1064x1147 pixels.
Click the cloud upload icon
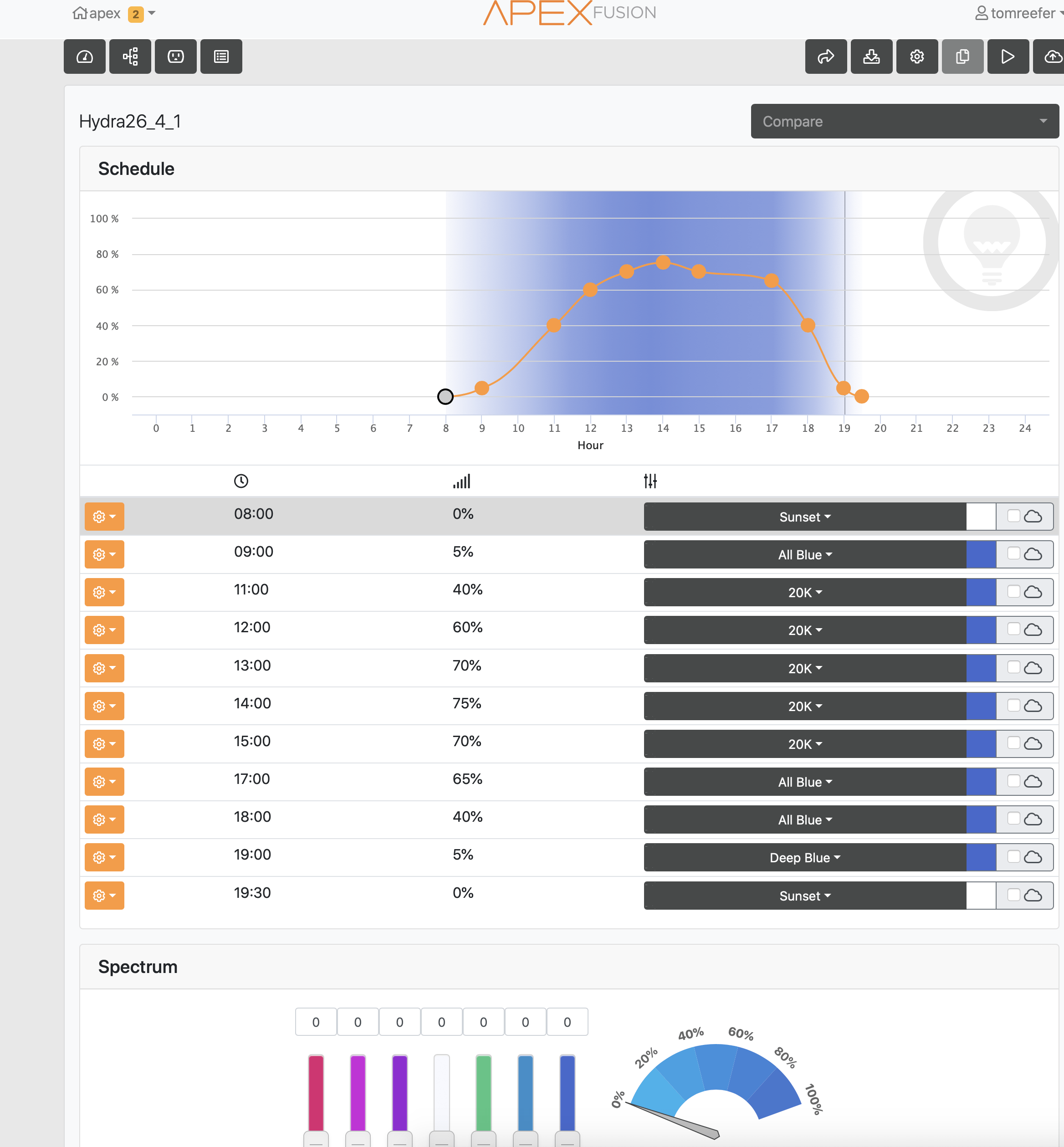(x=1051, y=56)
